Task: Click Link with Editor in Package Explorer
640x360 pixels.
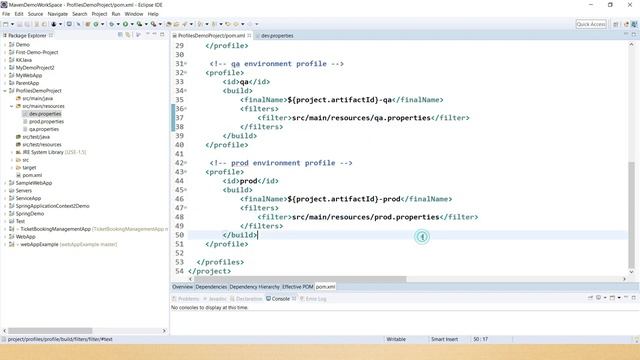Action: (x=128, y=35)
